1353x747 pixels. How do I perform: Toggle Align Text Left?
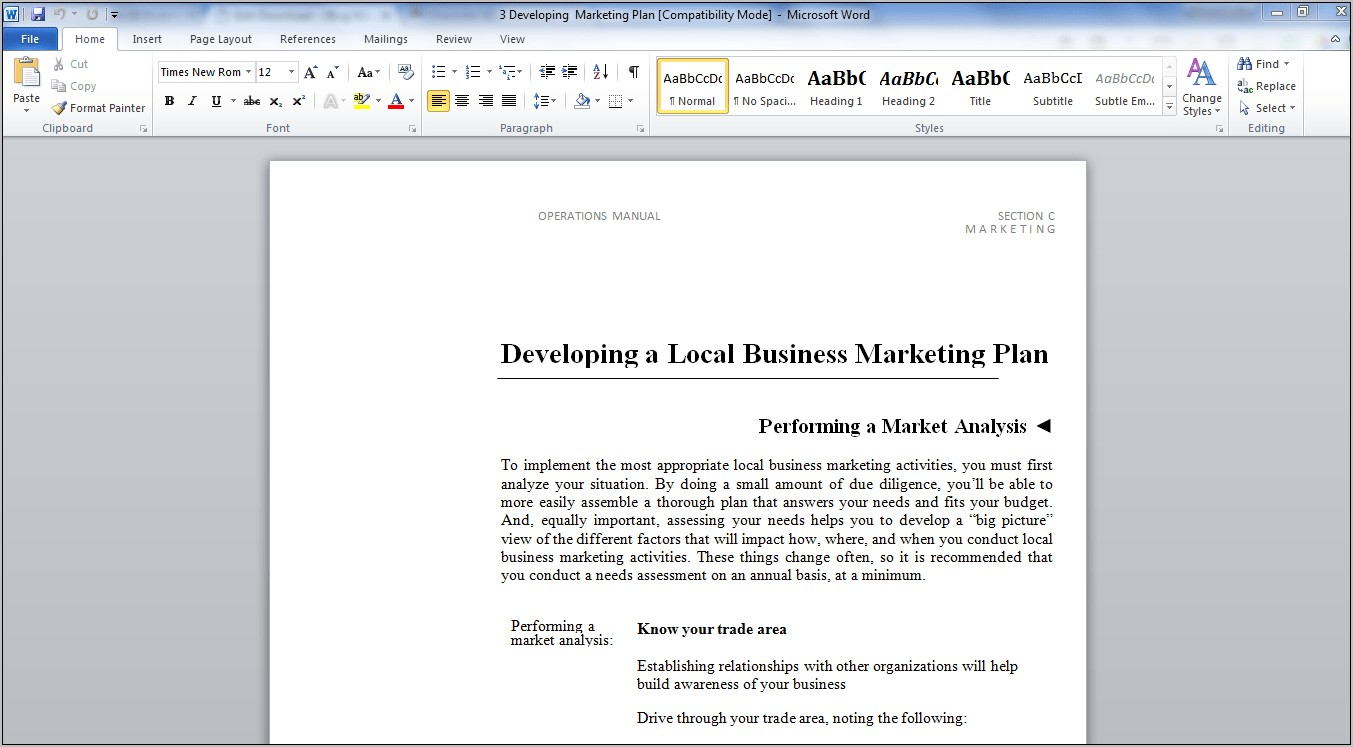438,101
